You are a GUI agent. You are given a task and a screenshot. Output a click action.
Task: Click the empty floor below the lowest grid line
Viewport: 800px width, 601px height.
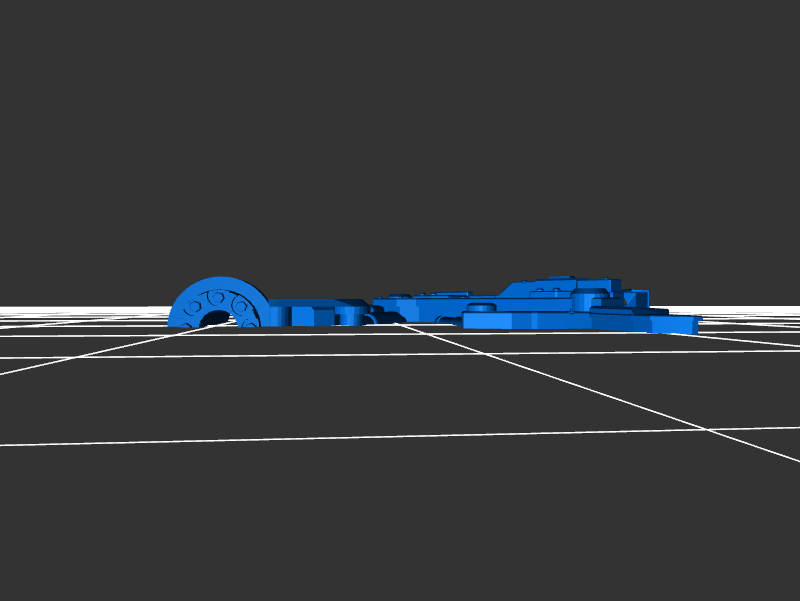(300, 520)
